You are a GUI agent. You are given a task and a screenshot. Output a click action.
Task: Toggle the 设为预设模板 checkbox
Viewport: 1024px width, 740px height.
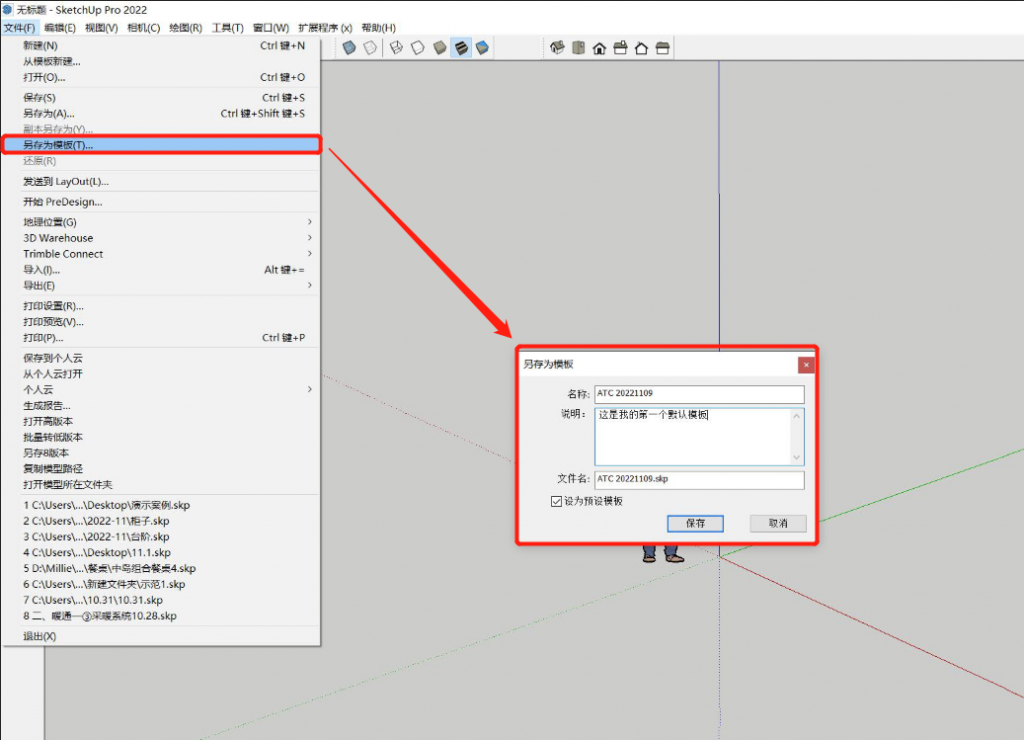[x=556, y=501]
